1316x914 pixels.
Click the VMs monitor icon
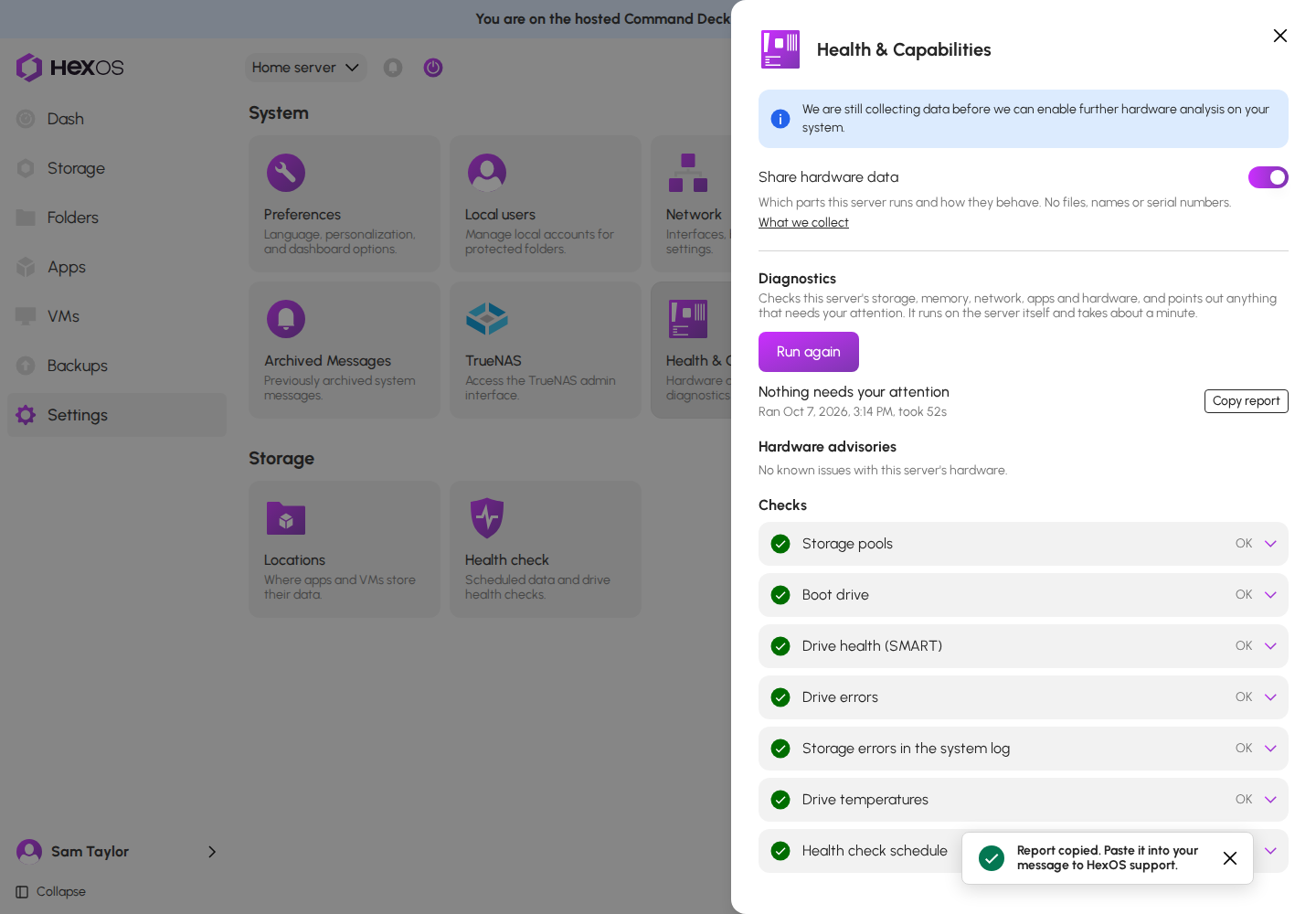[26, 316]
